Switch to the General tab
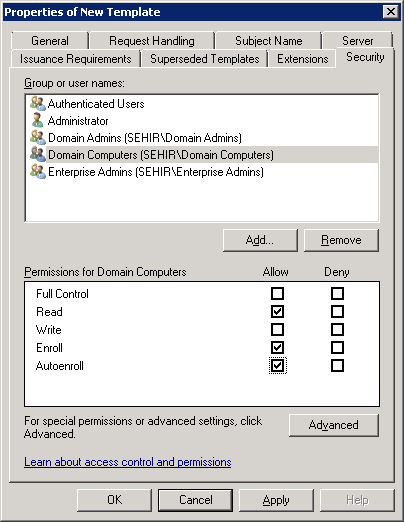The height and width of the screenshot is (522, 404). [x=50, y=41]
